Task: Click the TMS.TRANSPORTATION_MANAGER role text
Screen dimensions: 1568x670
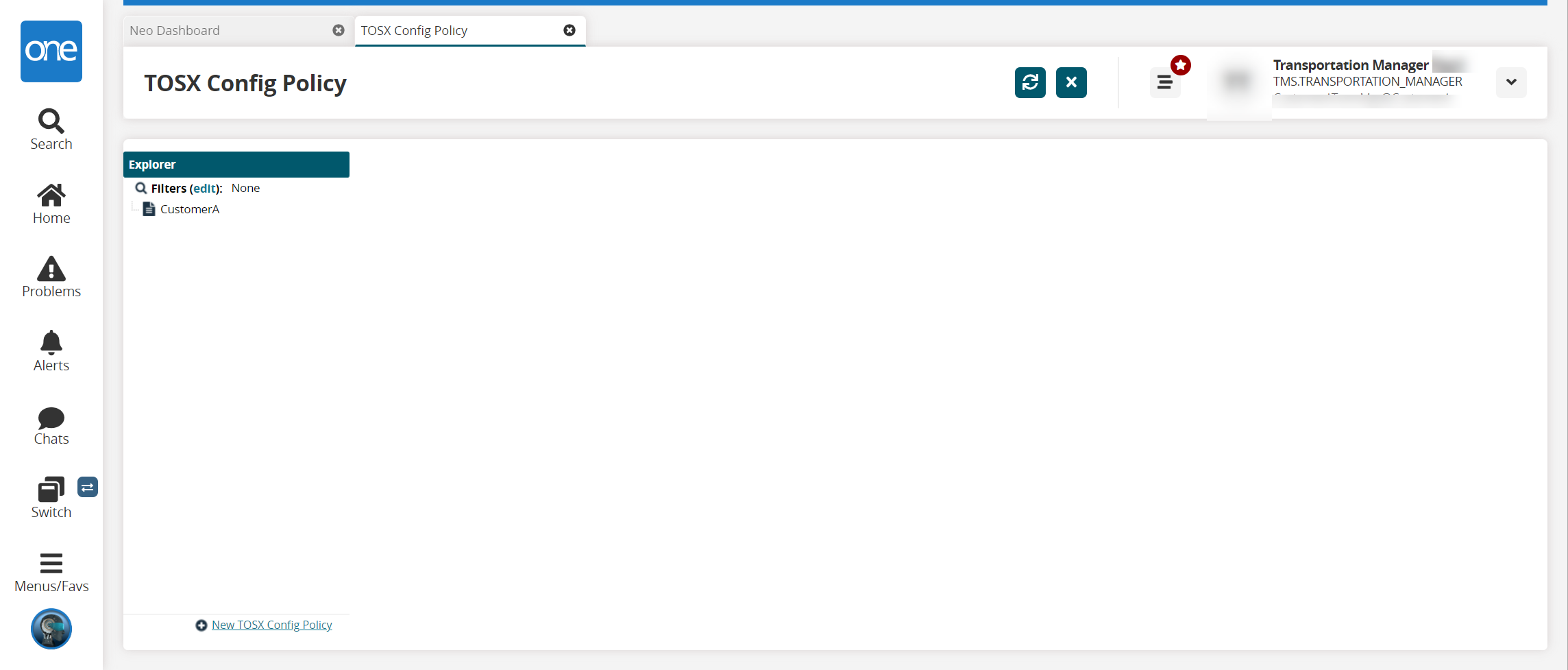Action: (1368, 82)
